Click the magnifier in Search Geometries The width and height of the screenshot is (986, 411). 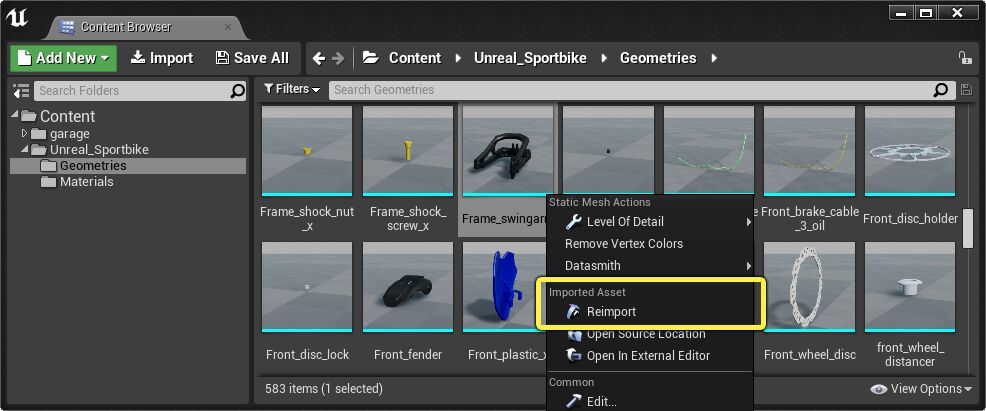click(941, 90)
